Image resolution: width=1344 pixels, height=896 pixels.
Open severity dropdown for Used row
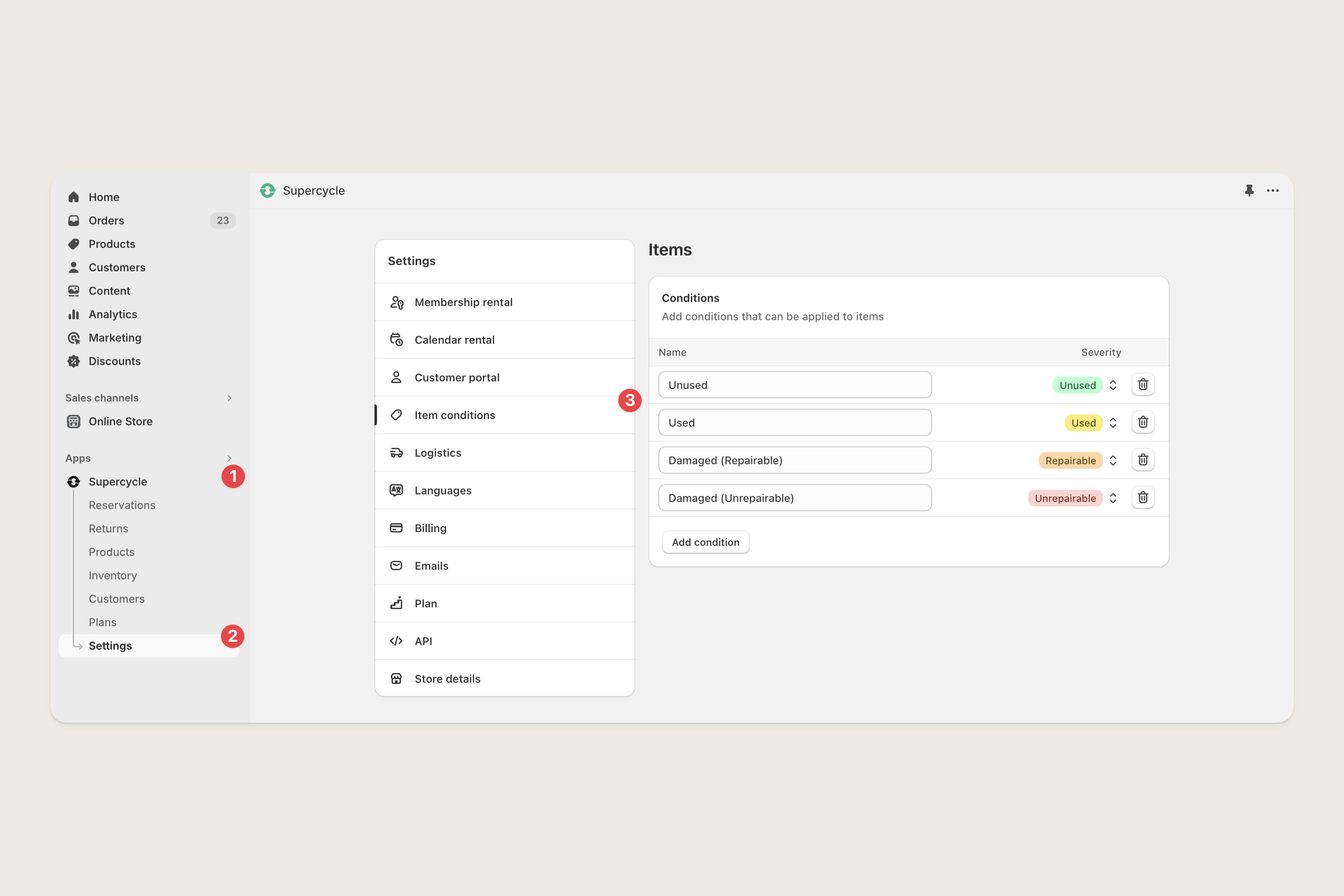1091,423
